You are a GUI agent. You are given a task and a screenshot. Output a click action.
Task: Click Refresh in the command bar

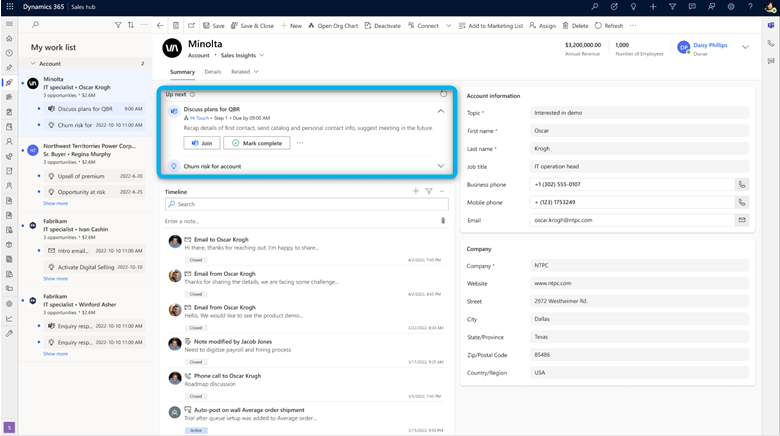[609, 26]
